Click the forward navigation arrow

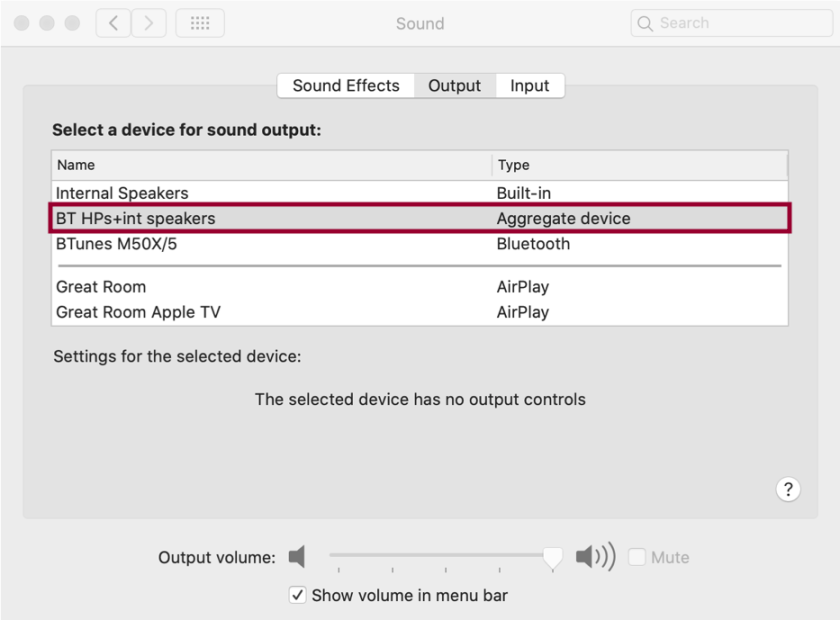click(149, 23)
